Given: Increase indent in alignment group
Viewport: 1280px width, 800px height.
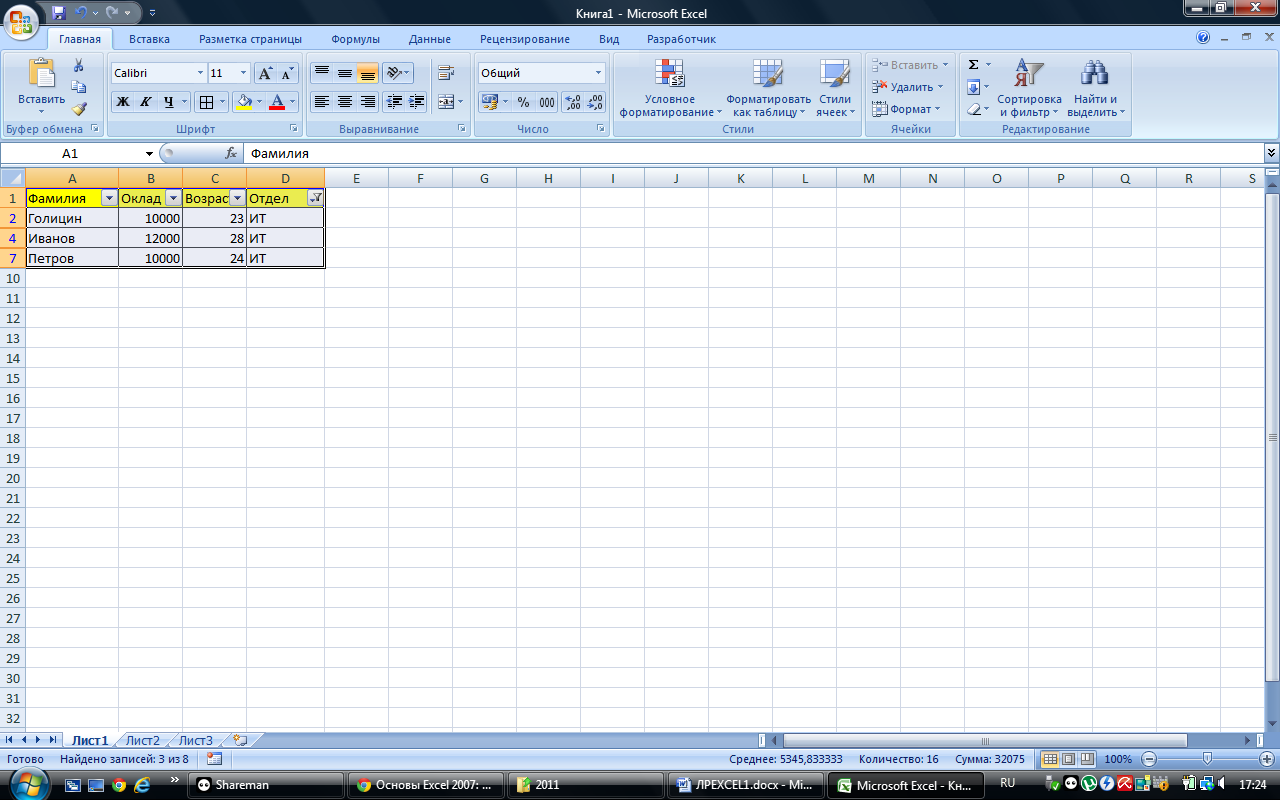Looking at the screenshot, I should 417,102.
